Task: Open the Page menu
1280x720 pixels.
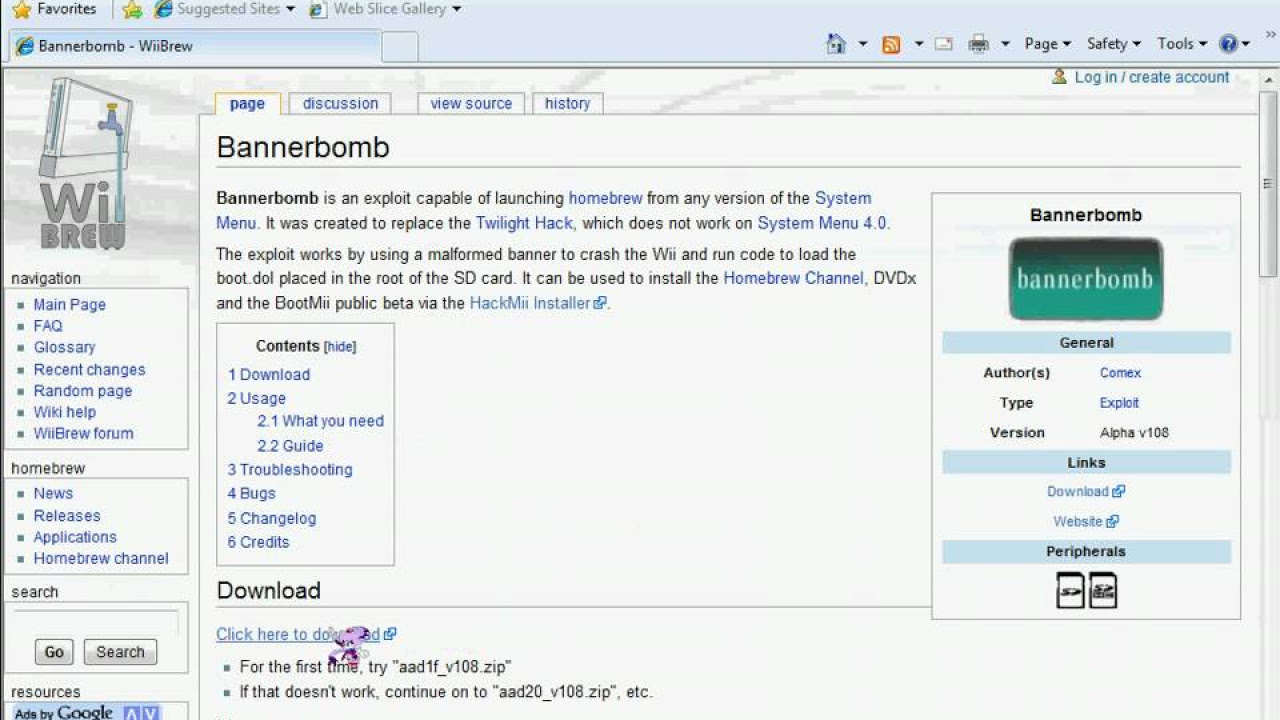Action: (x=1047, y=44)
